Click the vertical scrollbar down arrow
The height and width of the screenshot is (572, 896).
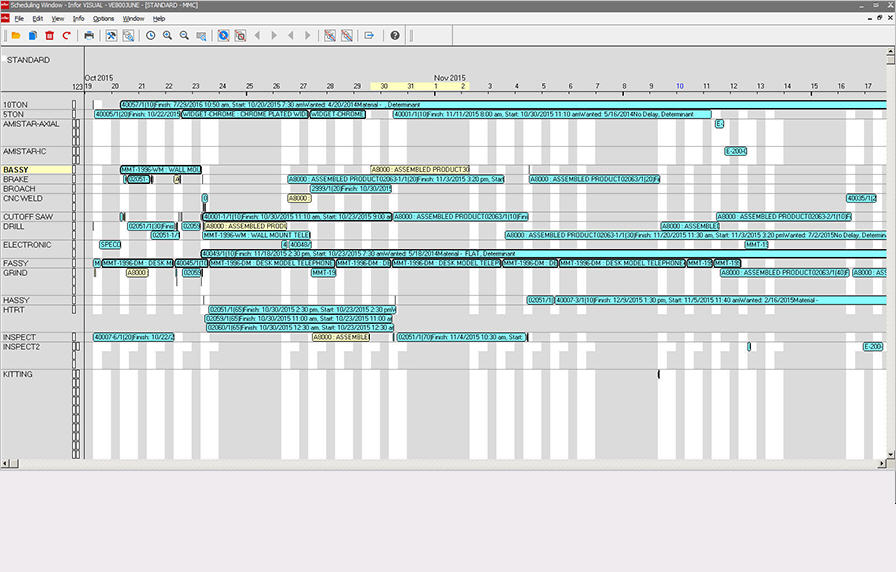[x=891, y=455]
